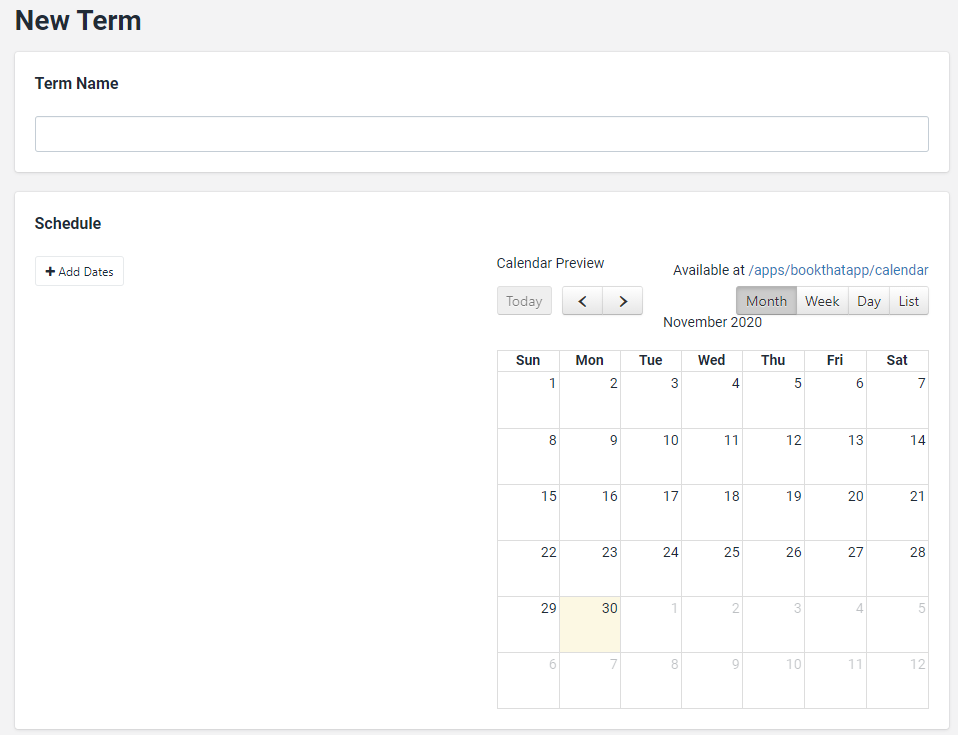Switch to Day calendar view
The height and width of the screenshot is (735, 958).
coord(869,301)
